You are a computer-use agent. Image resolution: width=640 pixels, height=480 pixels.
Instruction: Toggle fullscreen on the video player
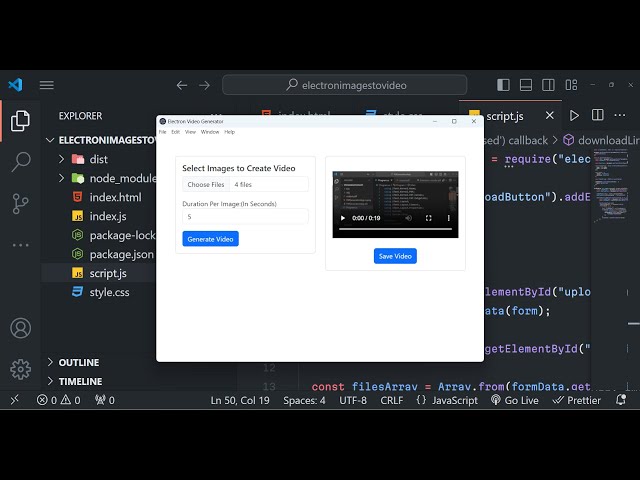pyautogui.click(x=428, y=218)
